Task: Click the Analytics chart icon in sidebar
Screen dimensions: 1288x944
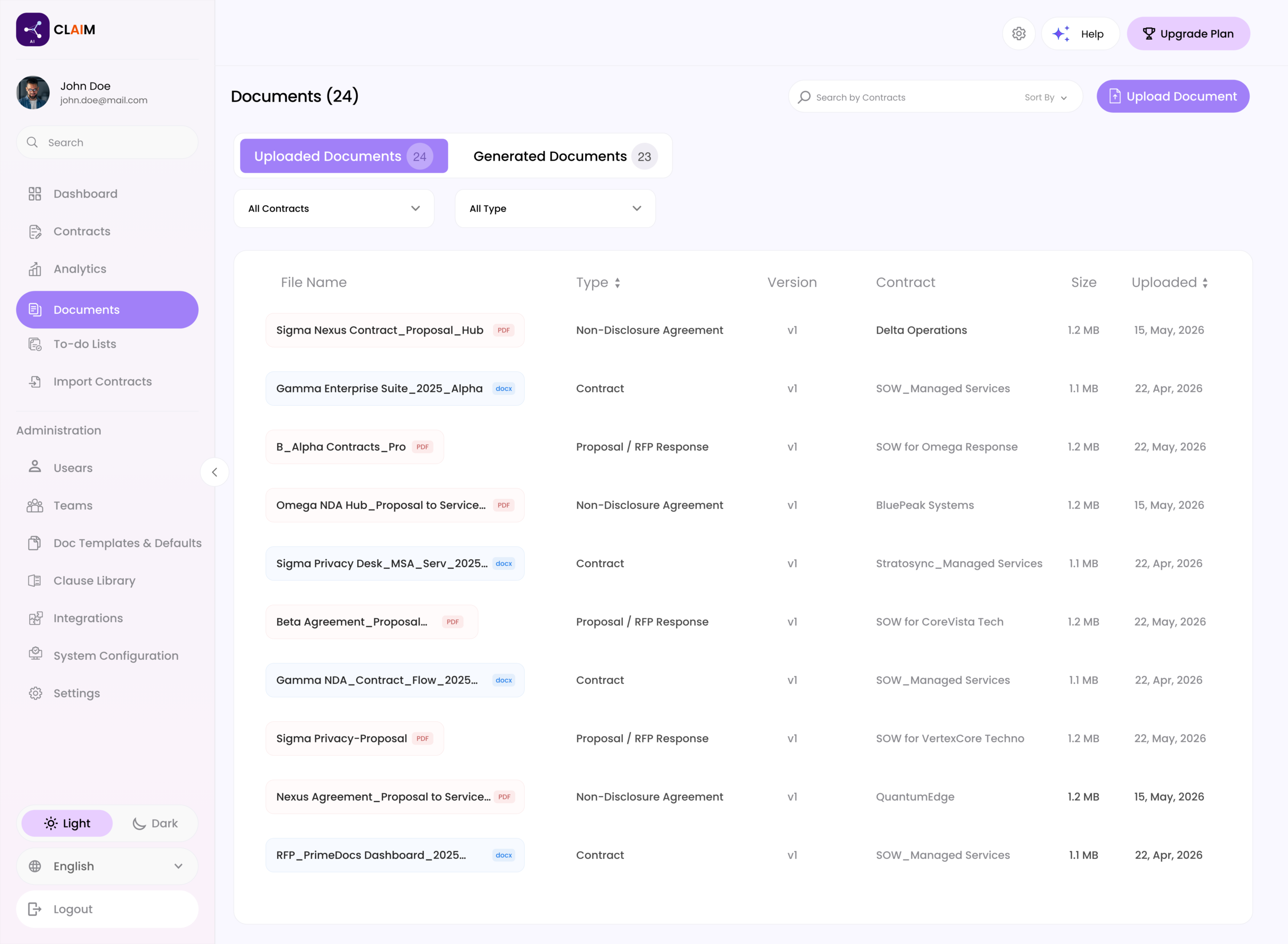Action: point(35,269)
